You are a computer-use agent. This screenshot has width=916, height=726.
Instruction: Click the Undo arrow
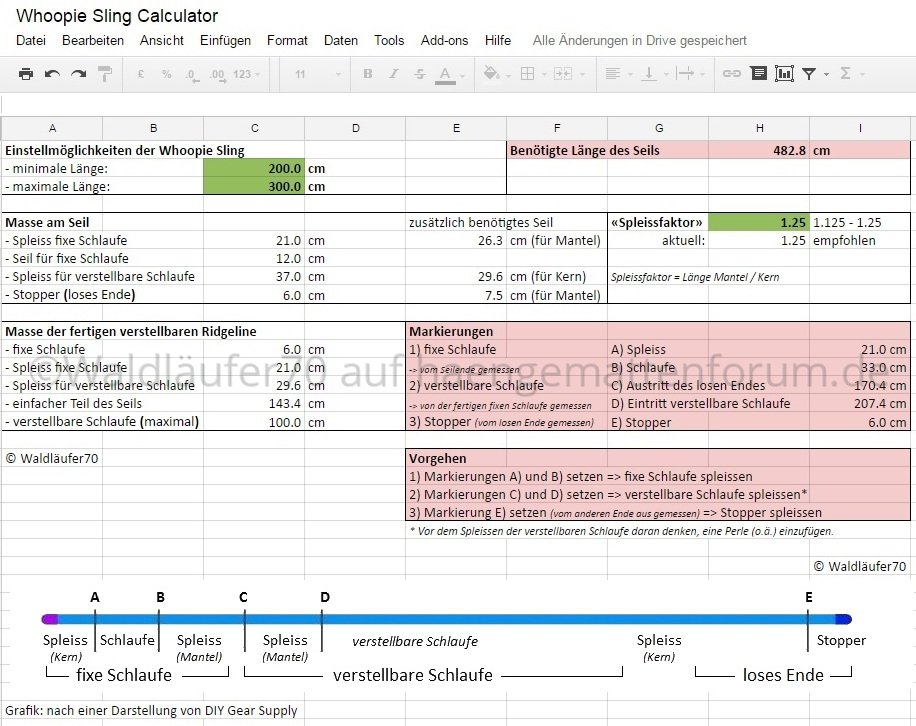52,74
